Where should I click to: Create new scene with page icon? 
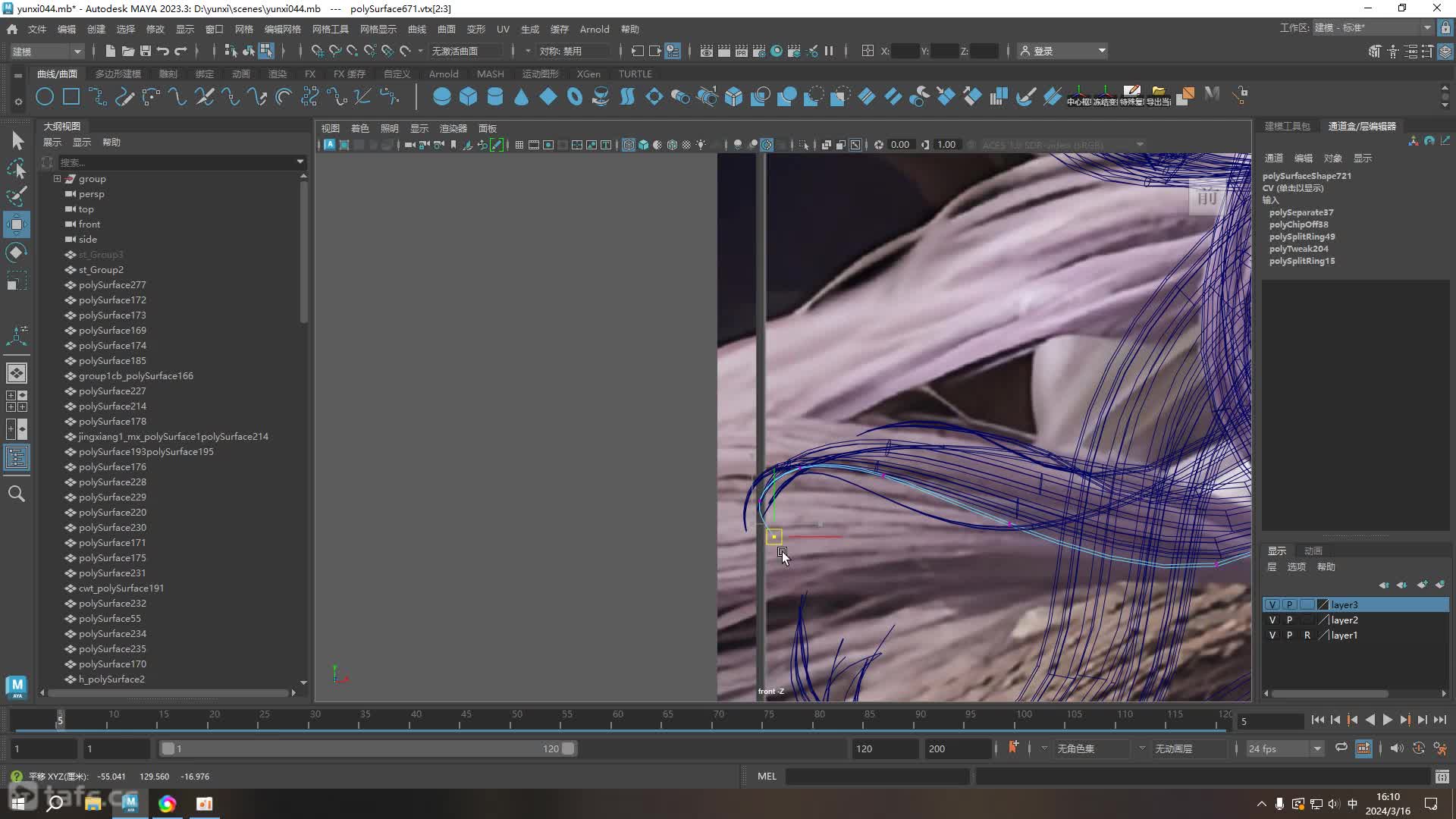(x=110, y=51)
